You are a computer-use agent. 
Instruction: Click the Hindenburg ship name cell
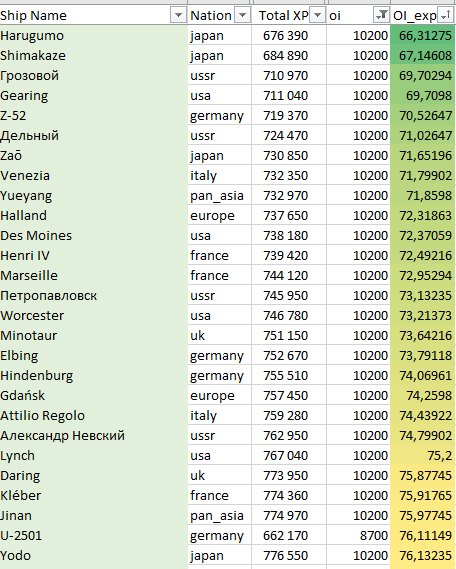point(94,375)
